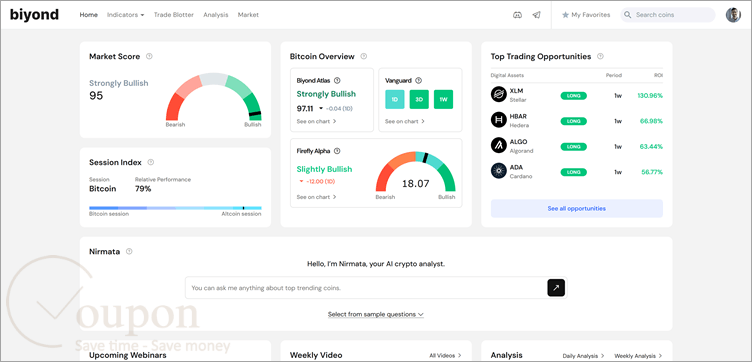Open Daily Analysis link
The height and width of the screenshot is (362, 752).
pyautogui.click(x=583, y=356)
